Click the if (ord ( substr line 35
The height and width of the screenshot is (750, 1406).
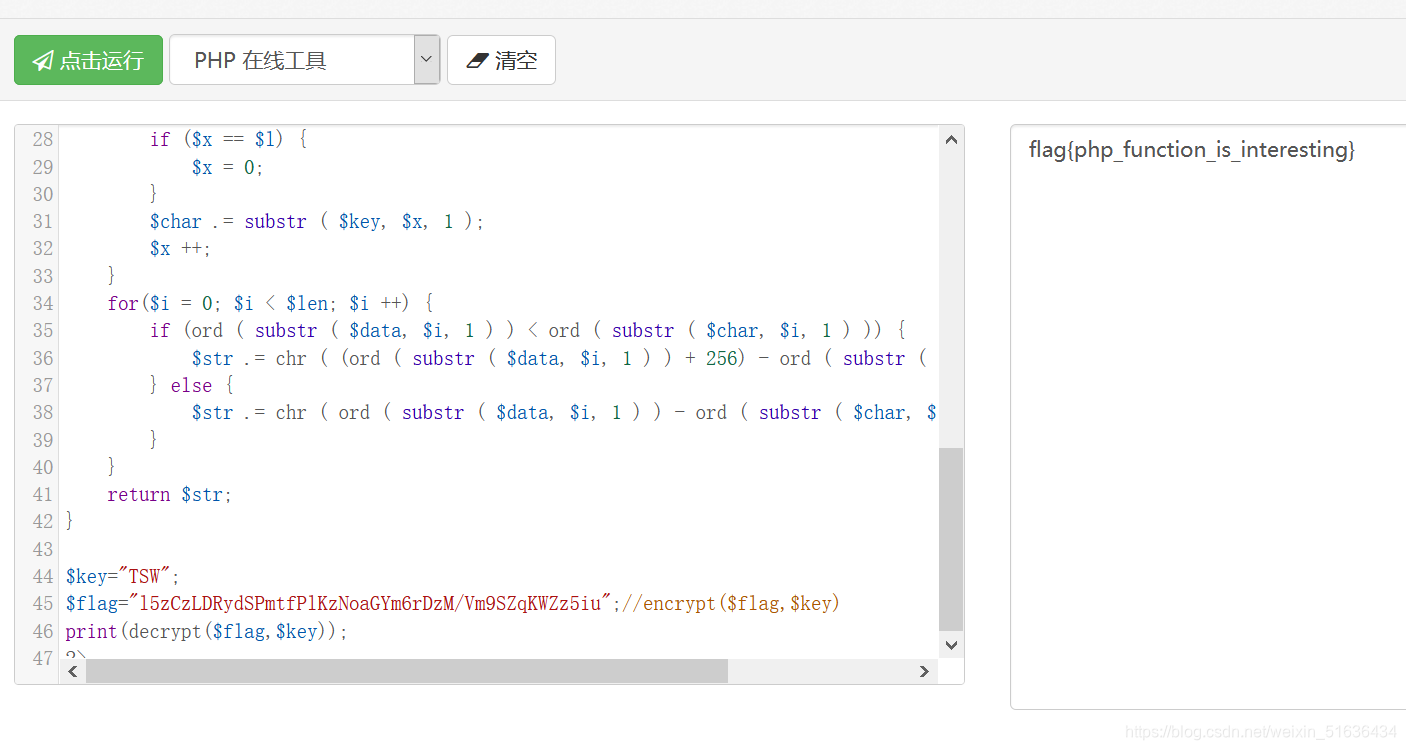click(528, 330)
